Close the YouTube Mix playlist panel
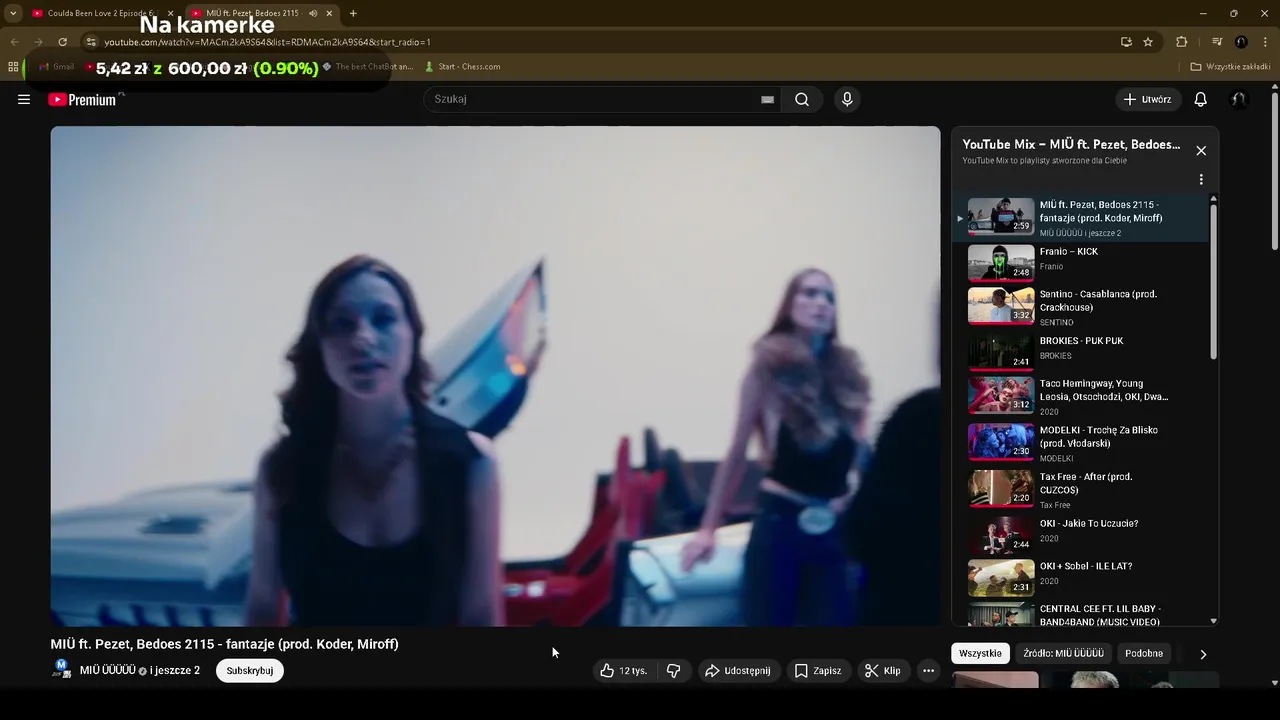 coord(1201,151)
